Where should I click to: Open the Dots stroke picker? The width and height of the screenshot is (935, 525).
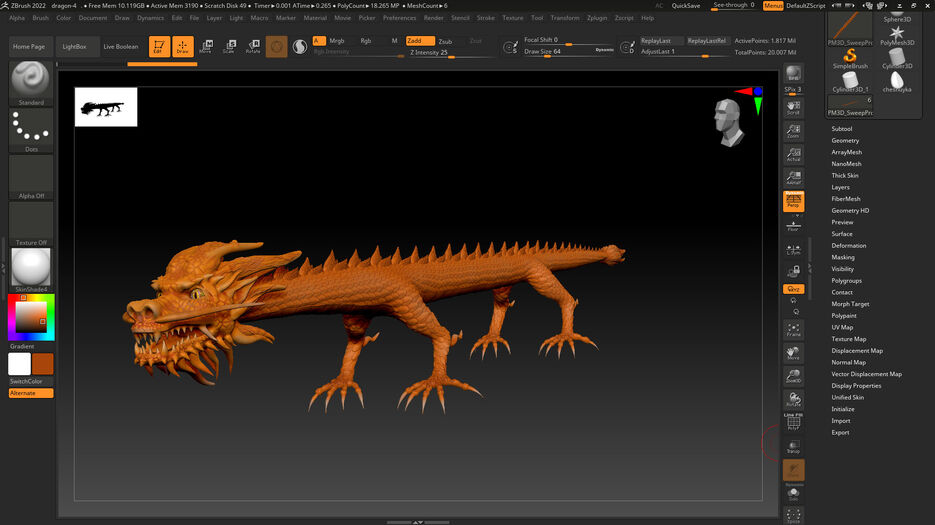(31, 130)
